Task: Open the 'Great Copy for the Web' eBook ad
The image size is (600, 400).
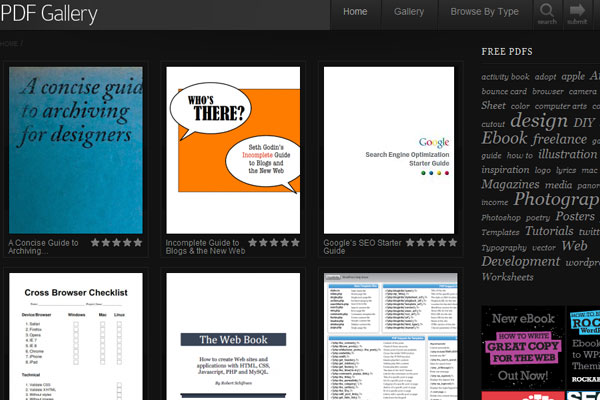Action: tap(523, 348)
